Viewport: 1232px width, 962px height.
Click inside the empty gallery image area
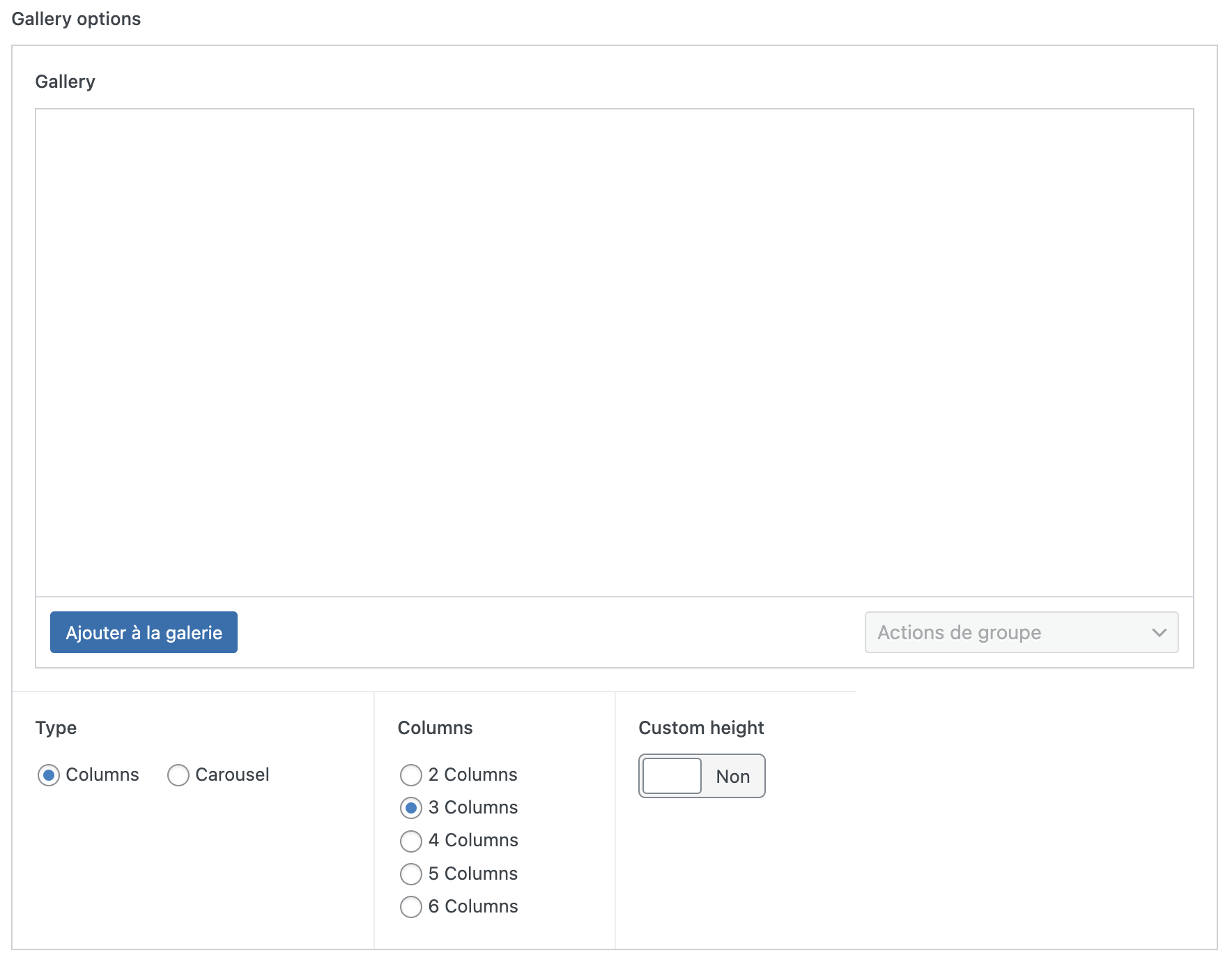(614, 352)
